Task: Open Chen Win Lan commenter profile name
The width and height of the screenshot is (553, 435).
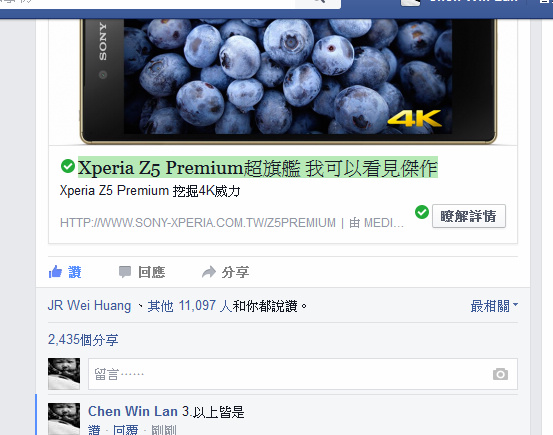Action: (133, 411)
